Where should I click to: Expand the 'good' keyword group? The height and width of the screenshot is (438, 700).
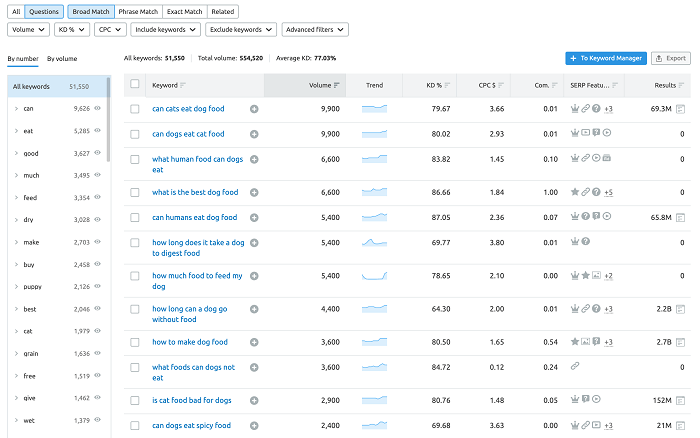coord(17,153)
